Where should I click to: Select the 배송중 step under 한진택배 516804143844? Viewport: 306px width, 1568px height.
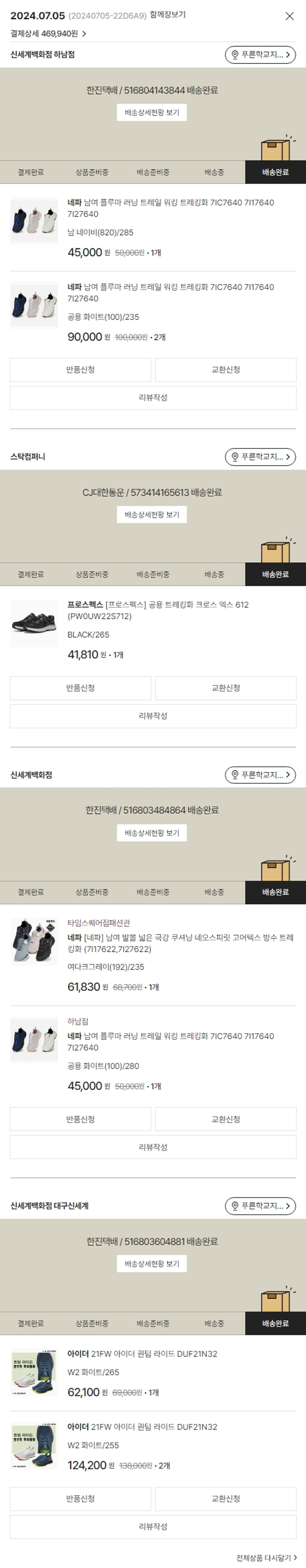pyautogui.click(x=214, y=172)
